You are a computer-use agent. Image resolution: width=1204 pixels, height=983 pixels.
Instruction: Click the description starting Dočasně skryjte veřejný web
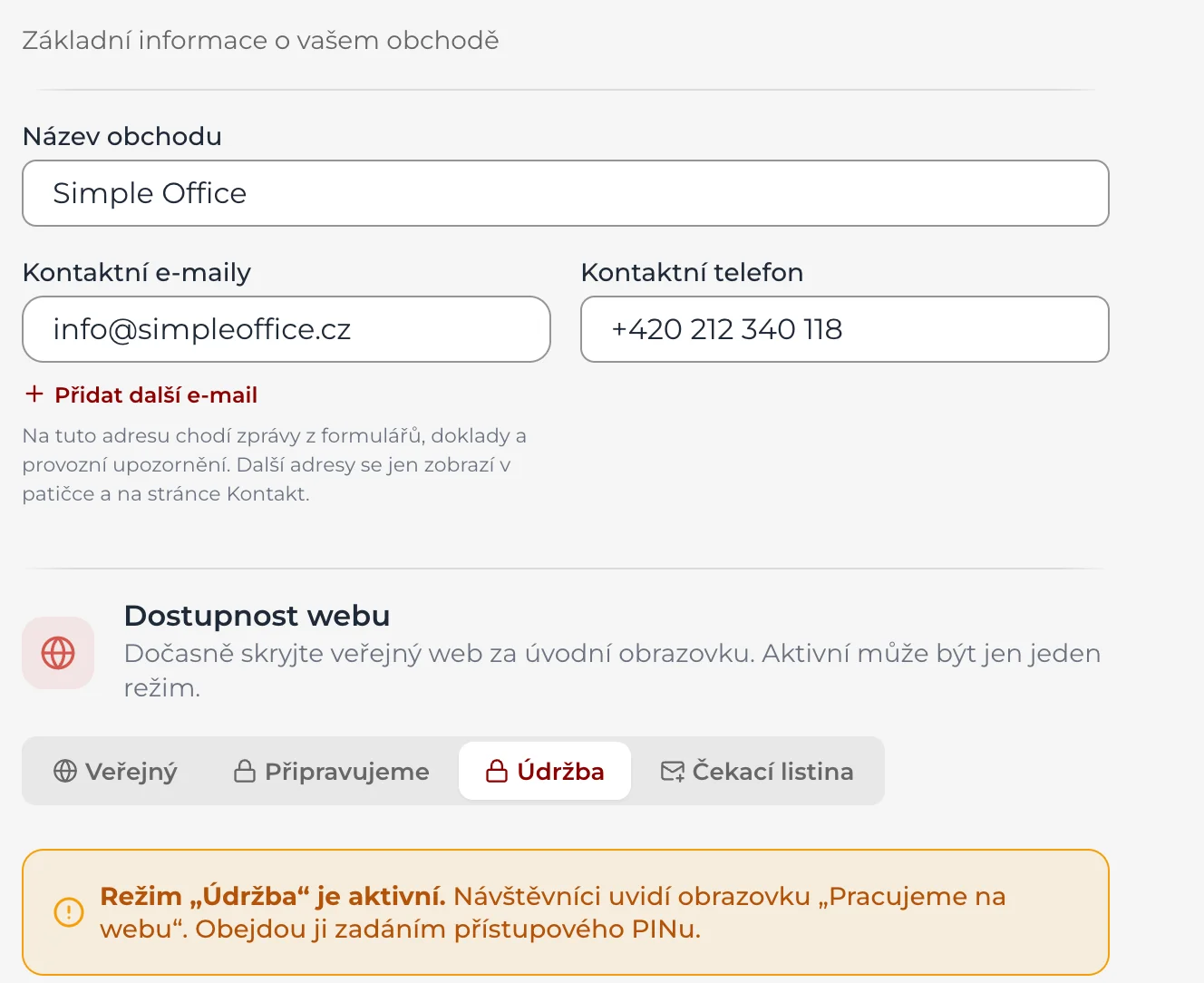(x=612, y=670)
